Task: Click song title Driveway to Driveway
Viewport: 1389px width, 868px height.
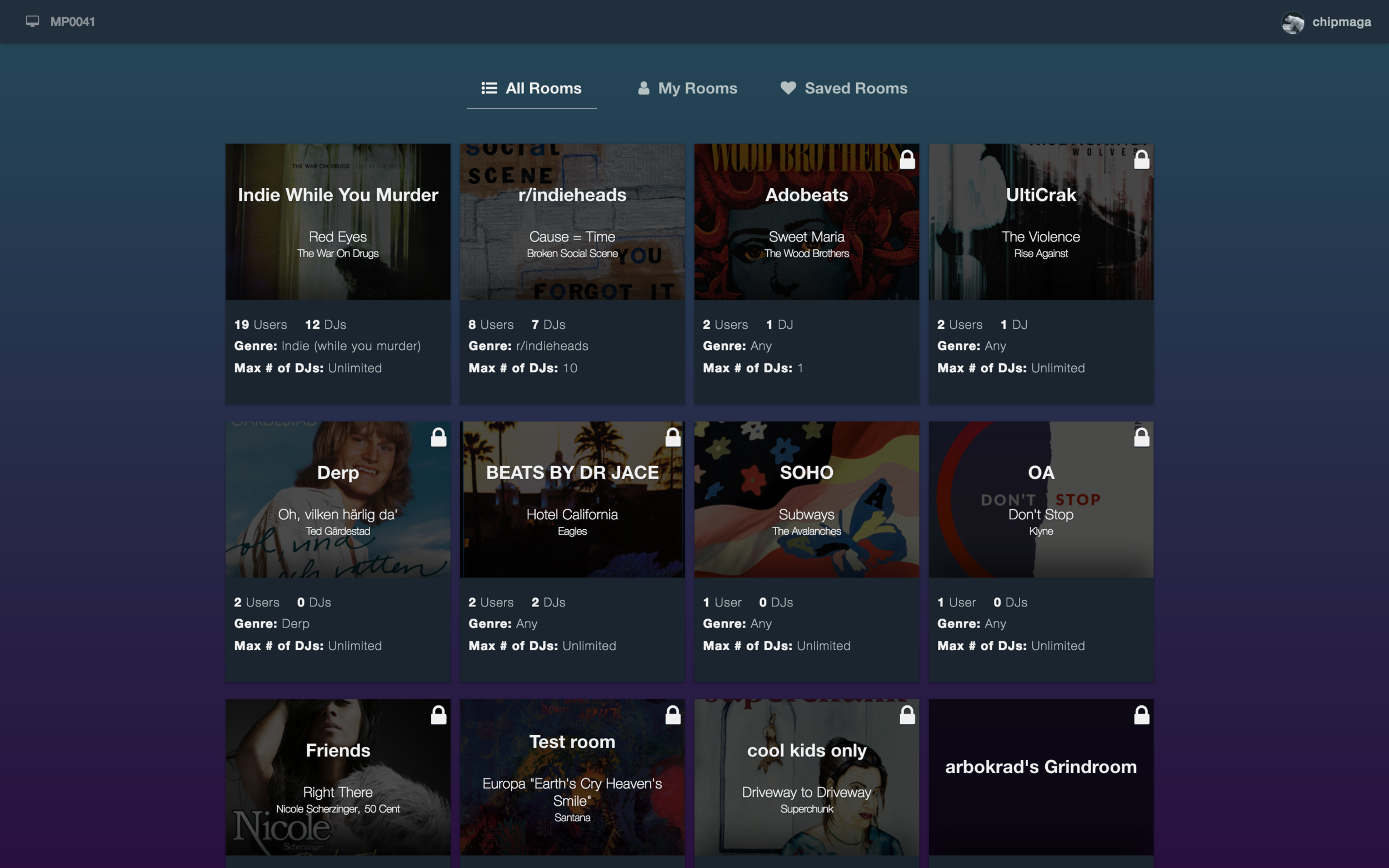Action: coord(806,792)
